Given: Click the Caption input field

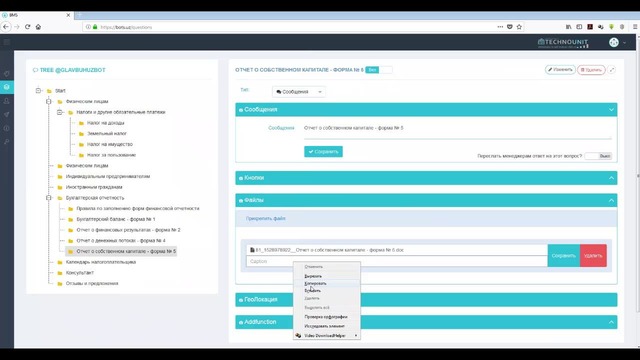Looking at the screenshot, I should pos(397,261).
